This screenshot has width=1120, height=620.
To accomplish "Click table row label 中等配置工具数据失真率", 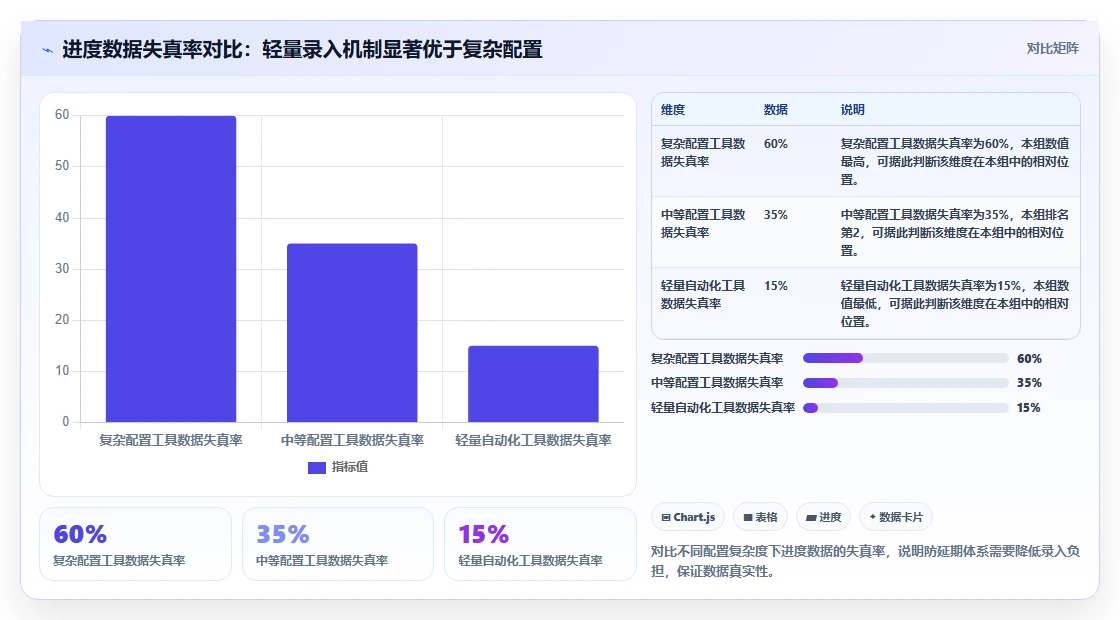I will pos(703,223).
